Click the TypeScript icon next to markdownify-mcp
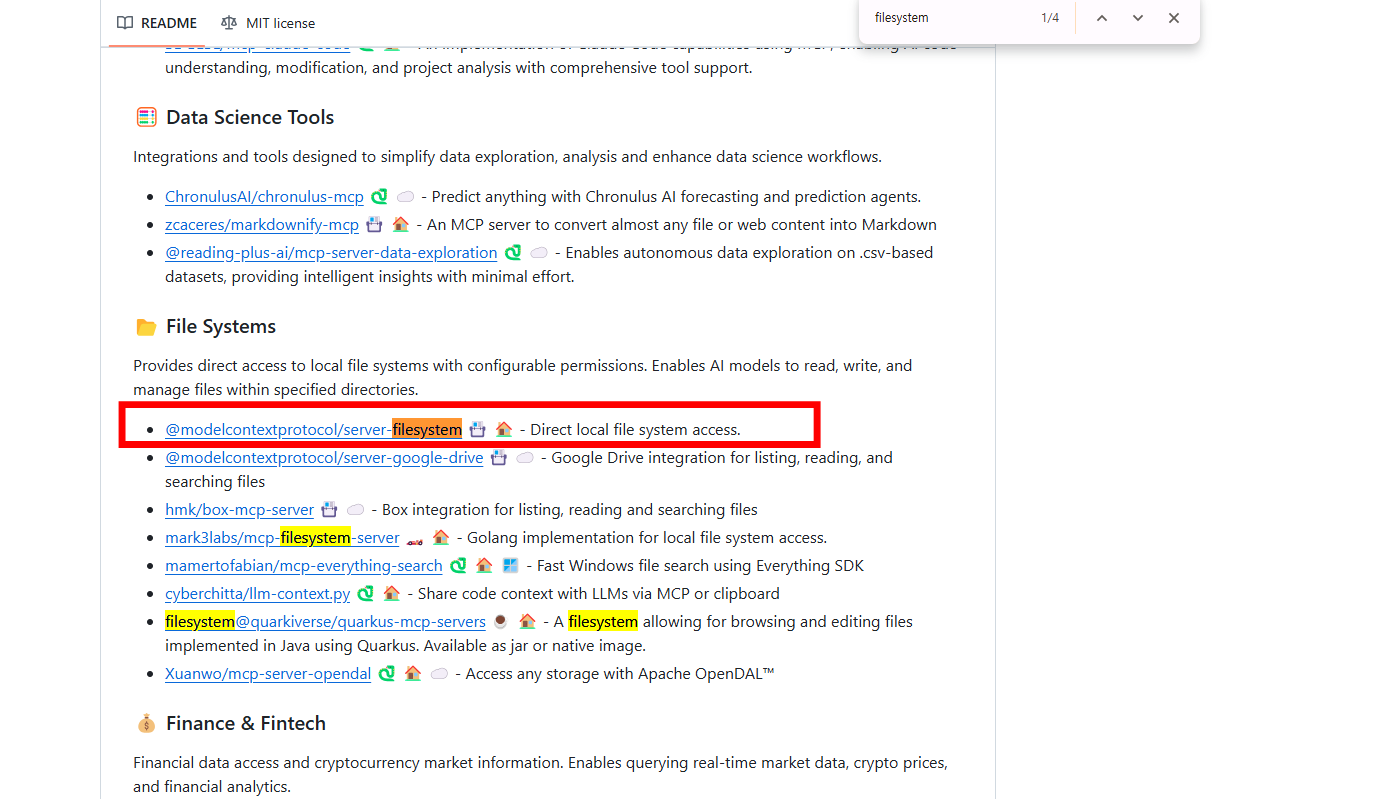This screenshot has width=1385, height=799. tap(375, 225)
